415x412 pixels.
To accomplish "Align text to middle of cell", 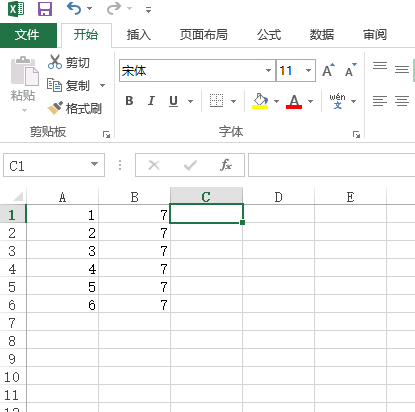I will coord(402,69).
